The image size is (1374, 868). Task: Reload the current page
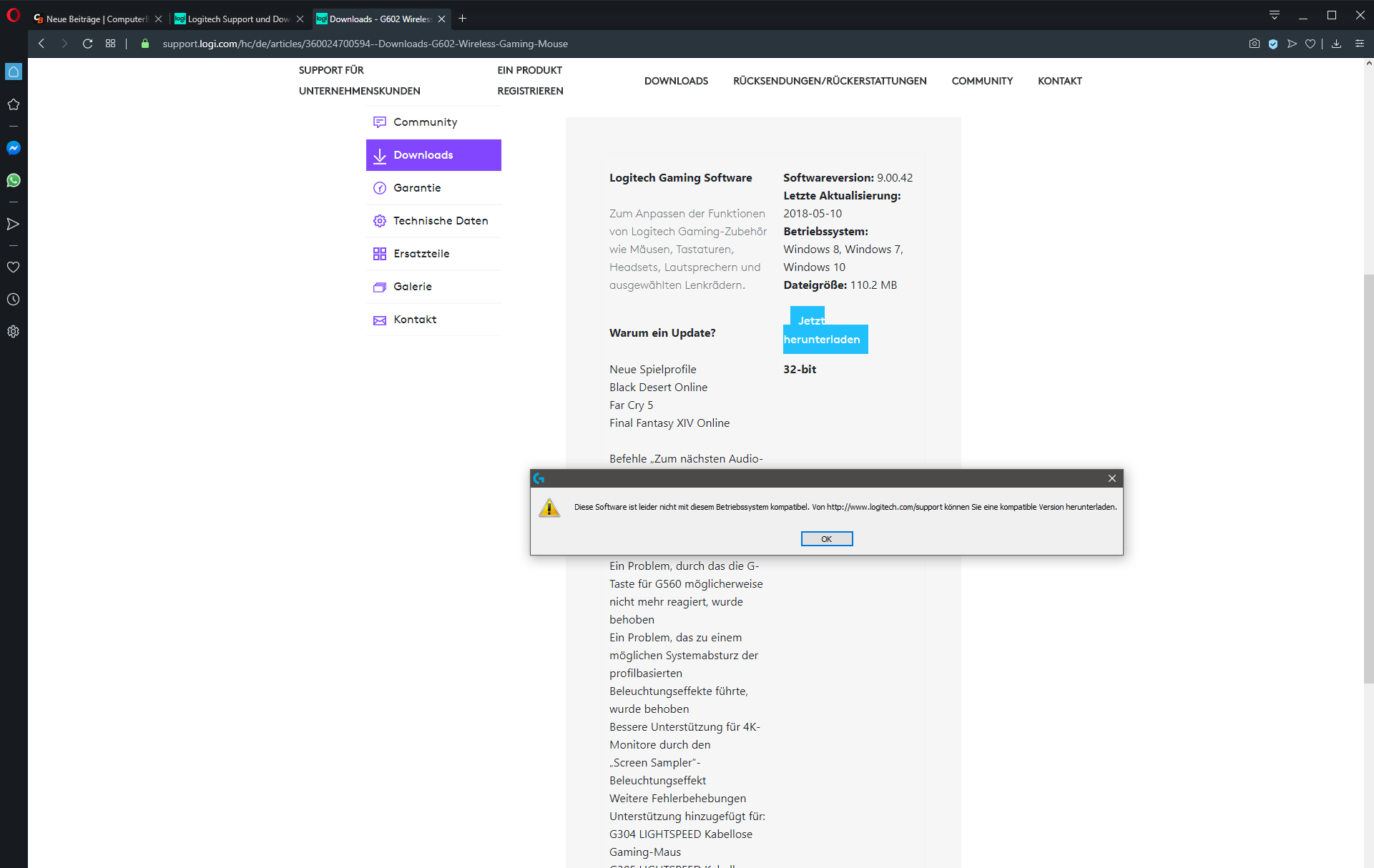(x=87, y=44)
